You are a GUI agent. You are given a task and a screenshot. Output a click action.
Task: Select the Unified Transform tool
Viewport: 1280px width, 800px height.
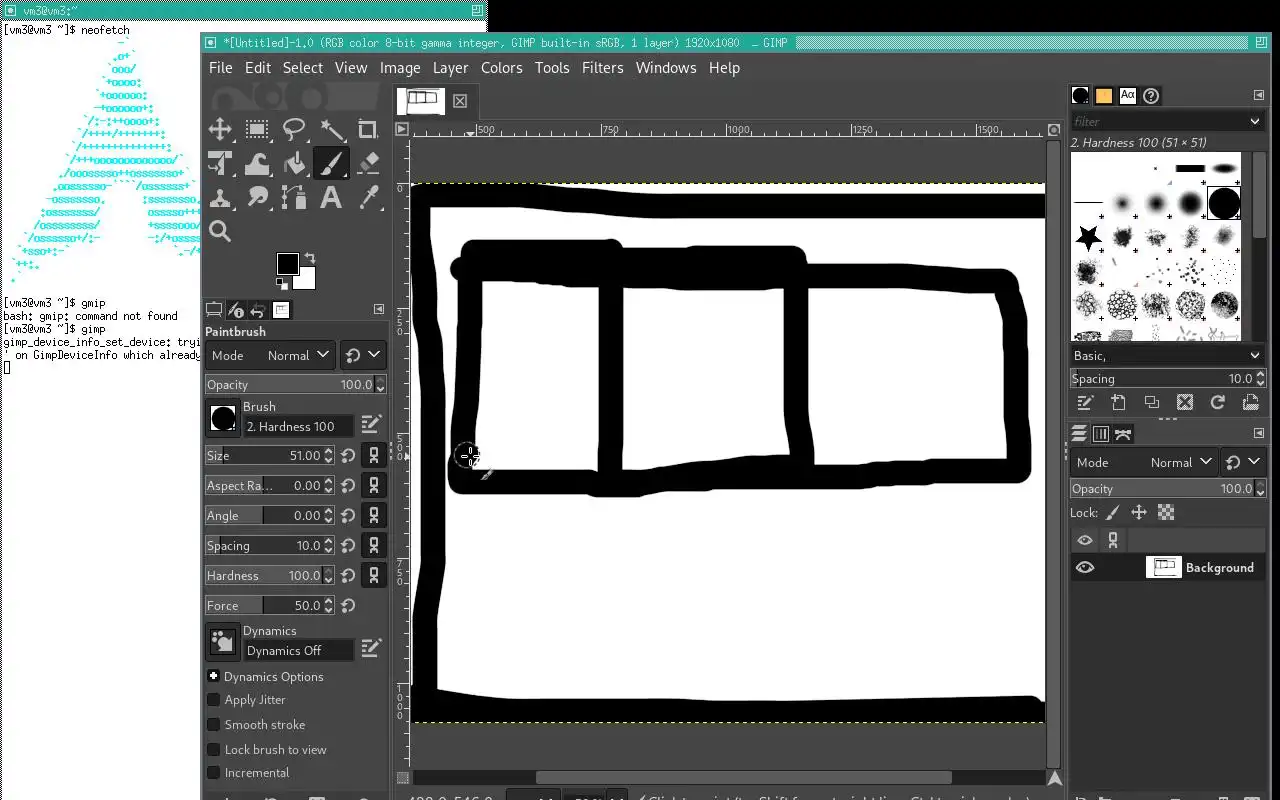220,163
